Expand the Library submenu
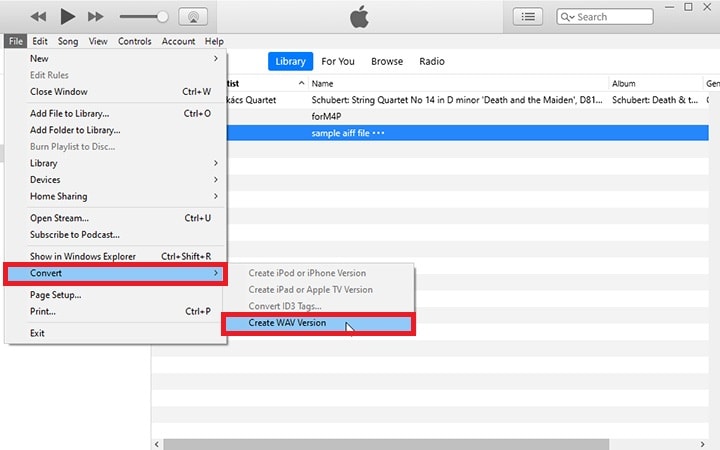 click(116, 163)
